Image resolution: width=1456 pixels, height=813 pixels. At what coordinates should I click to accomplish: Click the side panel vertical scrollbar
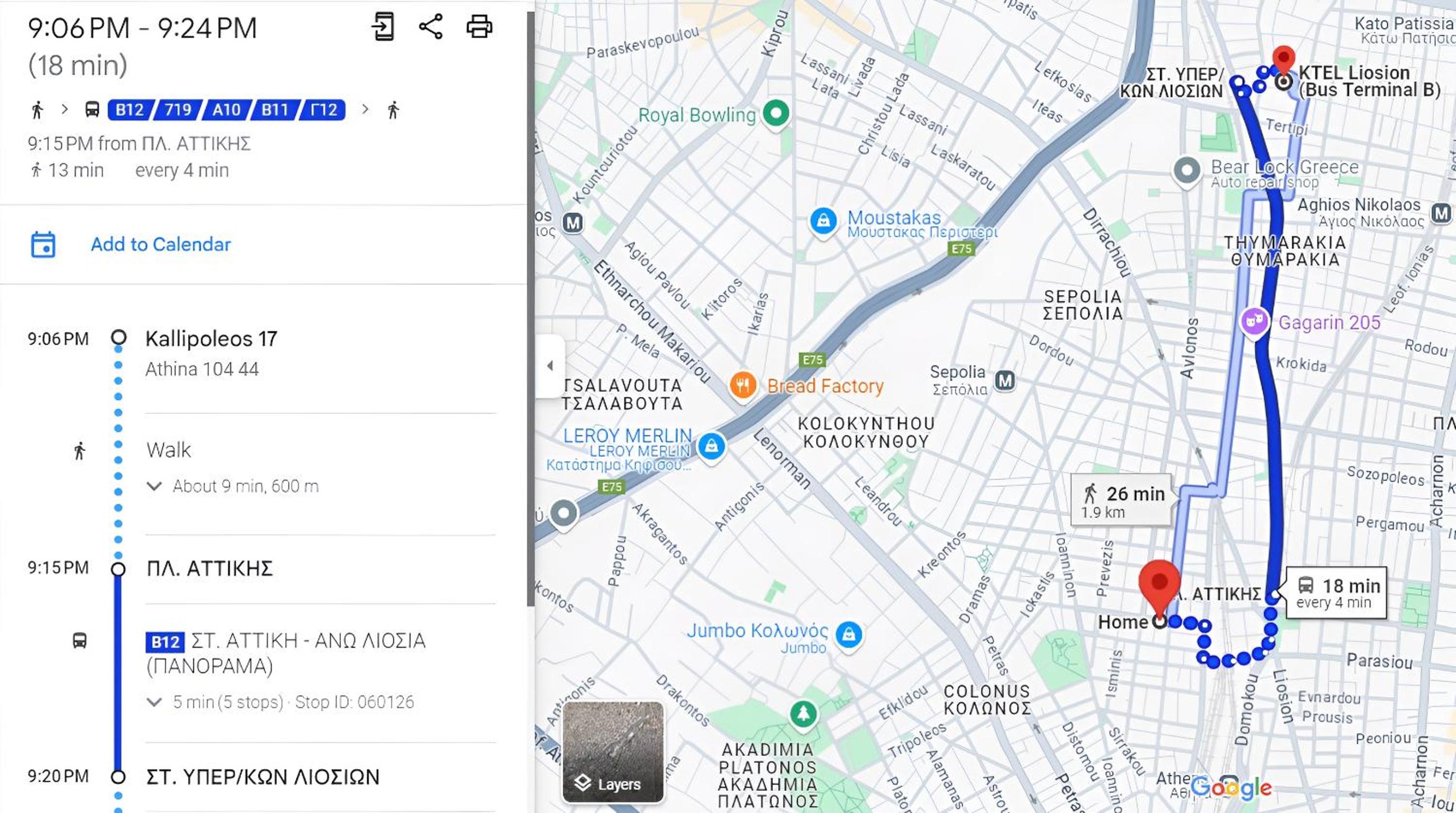(x=531, y=308)
